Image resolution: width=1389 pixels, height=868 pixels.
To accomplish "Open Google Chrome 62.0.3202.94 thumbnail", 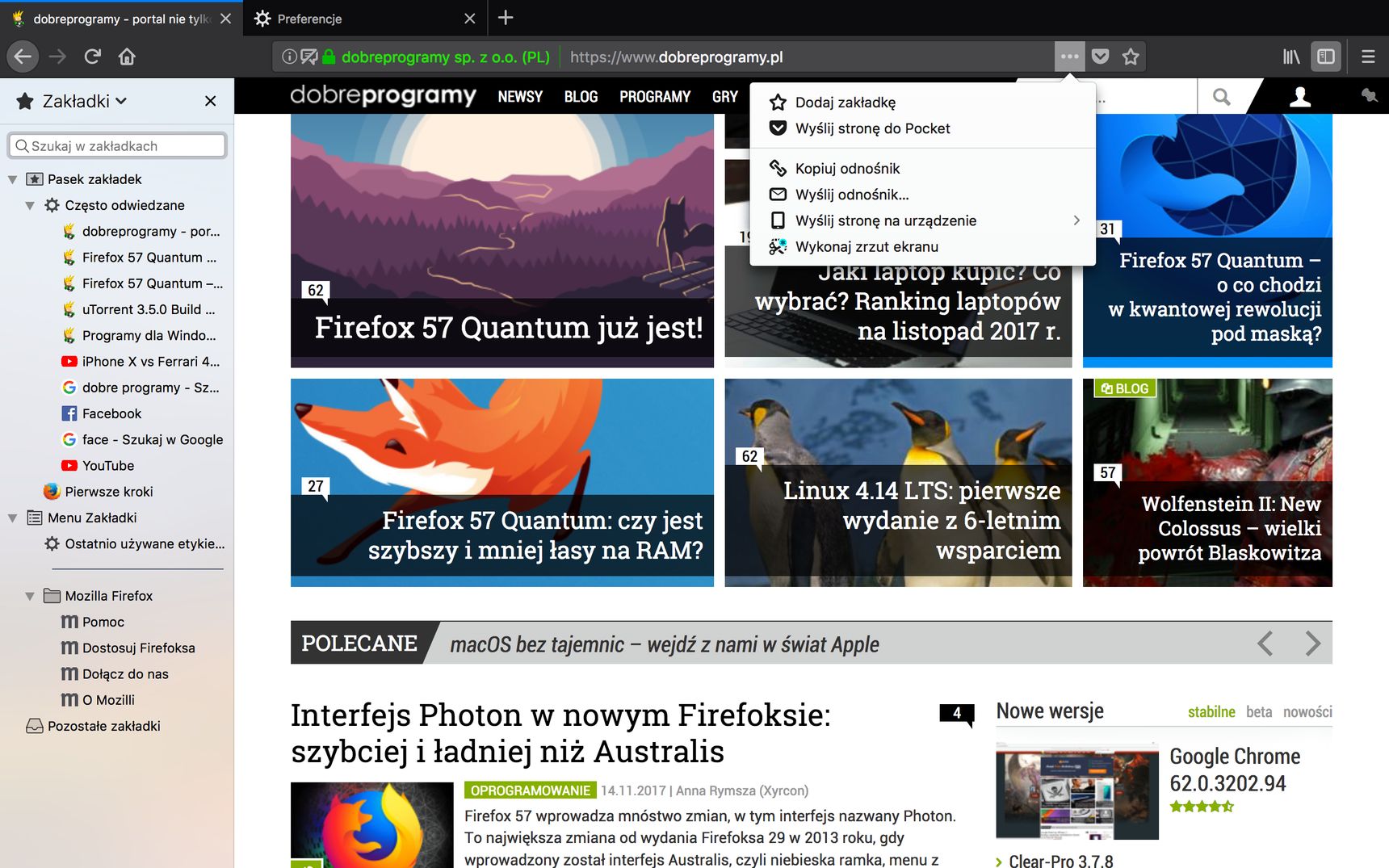I will pos(1077,791).
